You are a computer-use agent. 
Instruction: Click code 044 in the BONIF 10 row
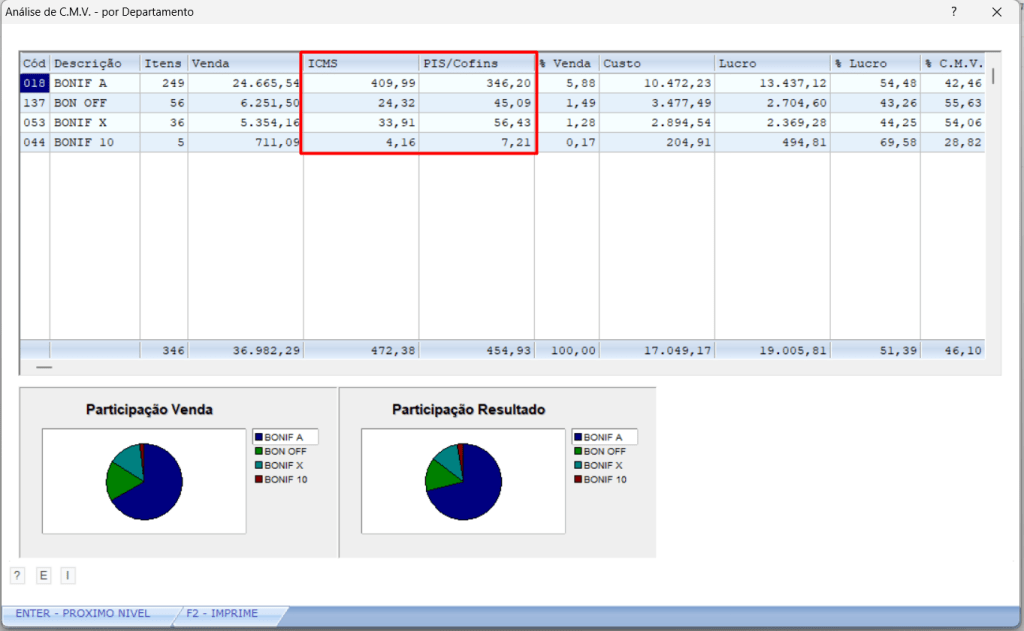(x=35, y=143)
